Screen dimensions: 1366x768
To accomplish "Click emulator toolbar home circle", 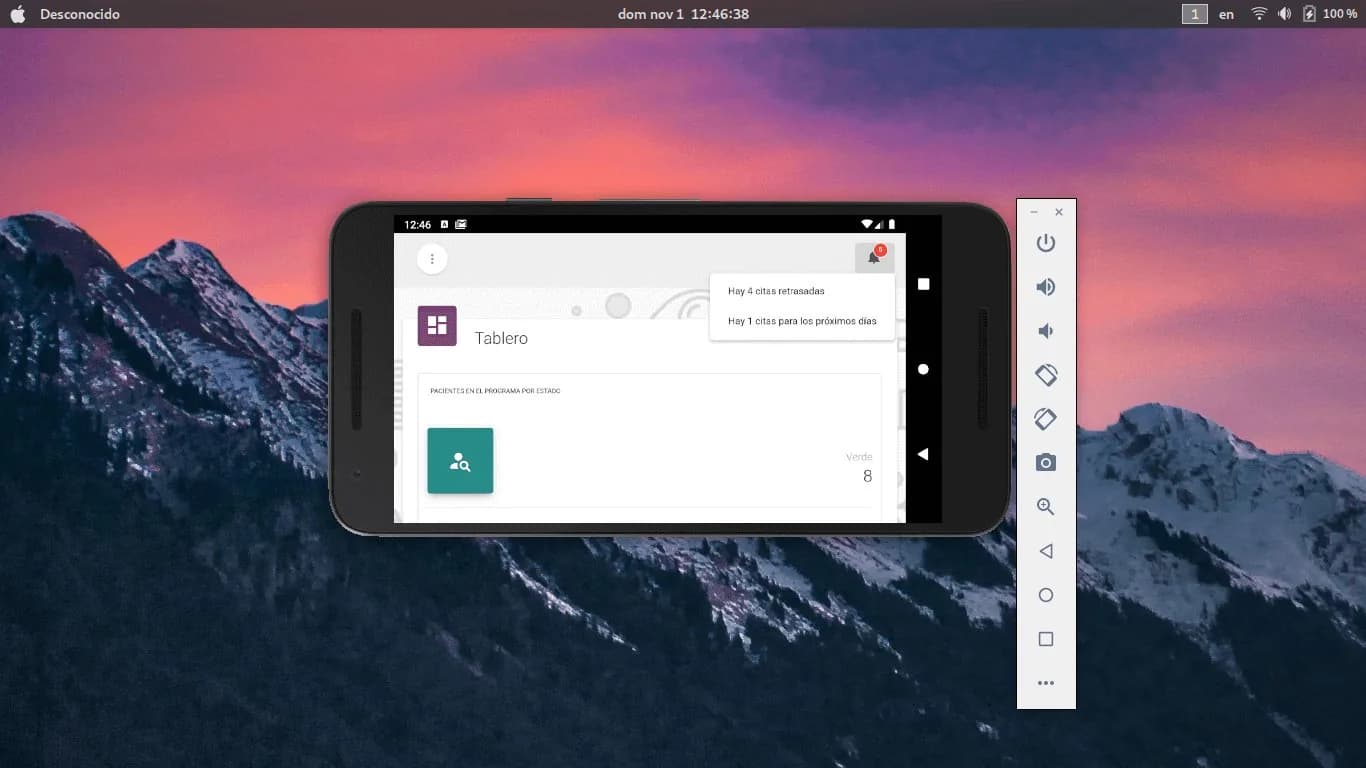I will pos(1046,595).
